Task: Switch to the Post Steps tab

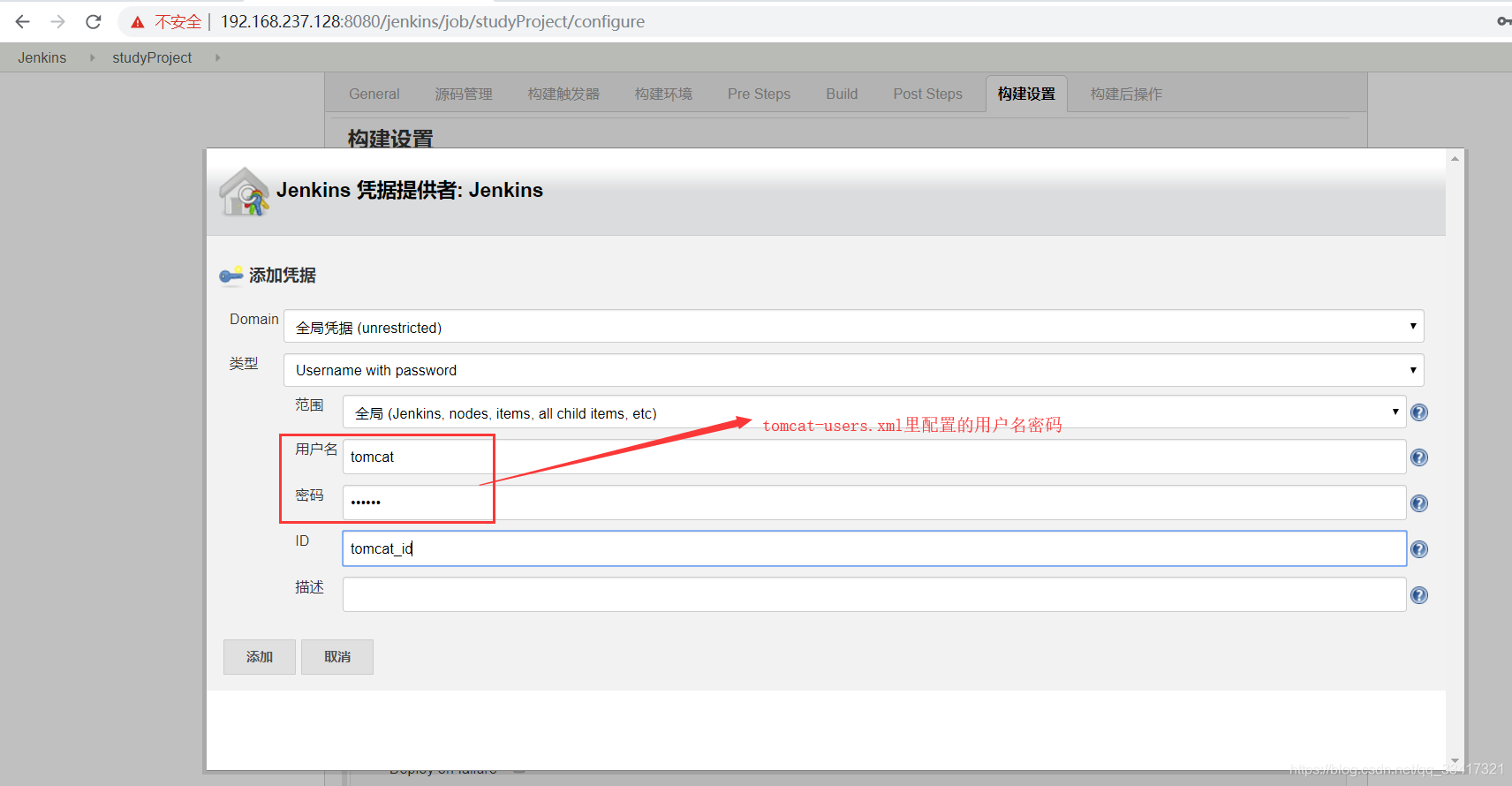Action: click(x=927, y=94)
